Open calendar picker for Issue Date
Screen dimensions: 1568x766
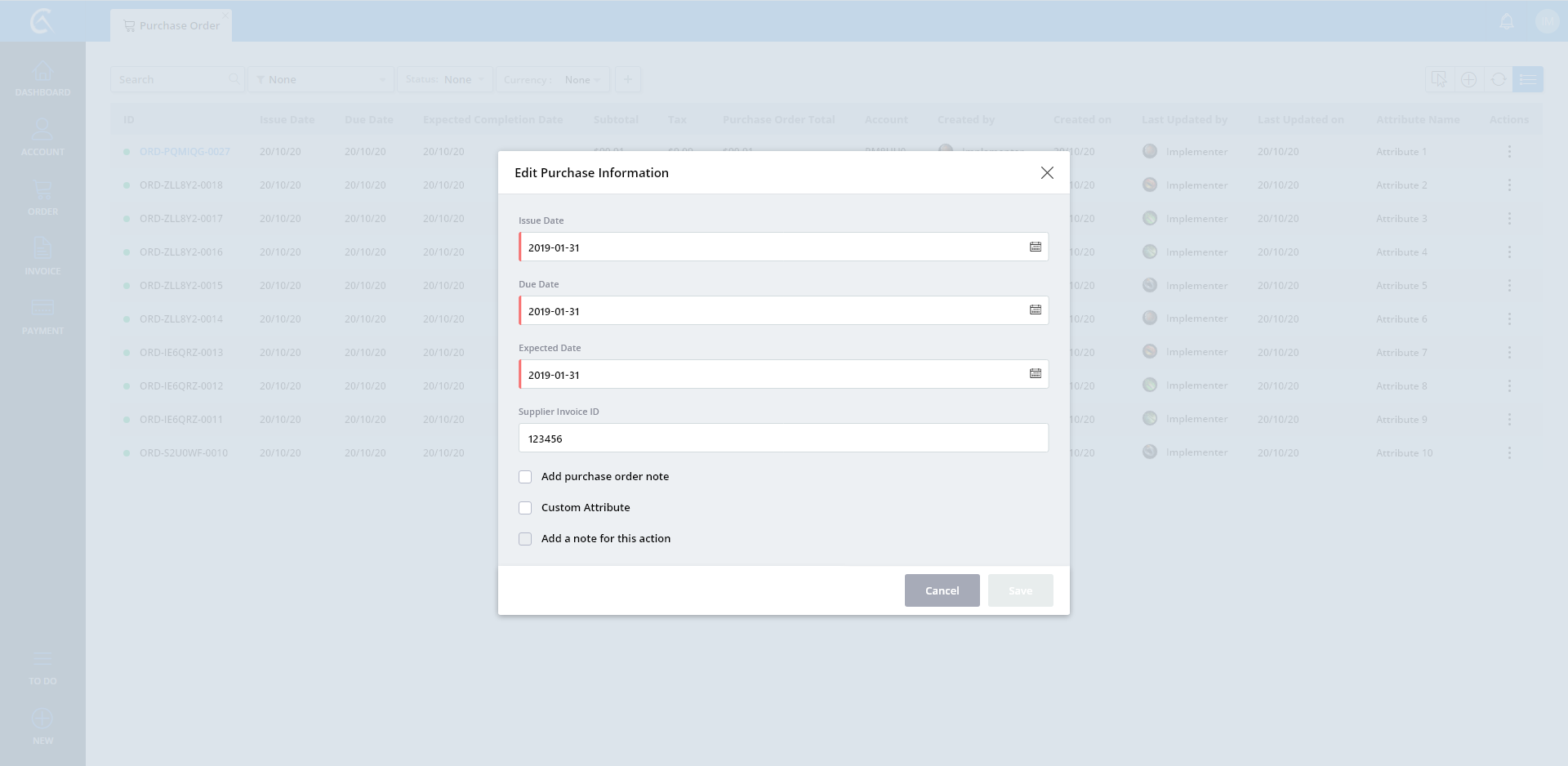pos(1035,247)
